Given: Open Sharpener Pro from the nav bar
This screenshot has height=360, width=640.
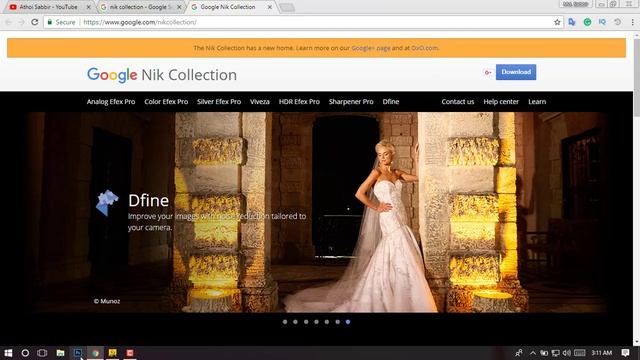Looking at the screenshot, I should 351,102.
